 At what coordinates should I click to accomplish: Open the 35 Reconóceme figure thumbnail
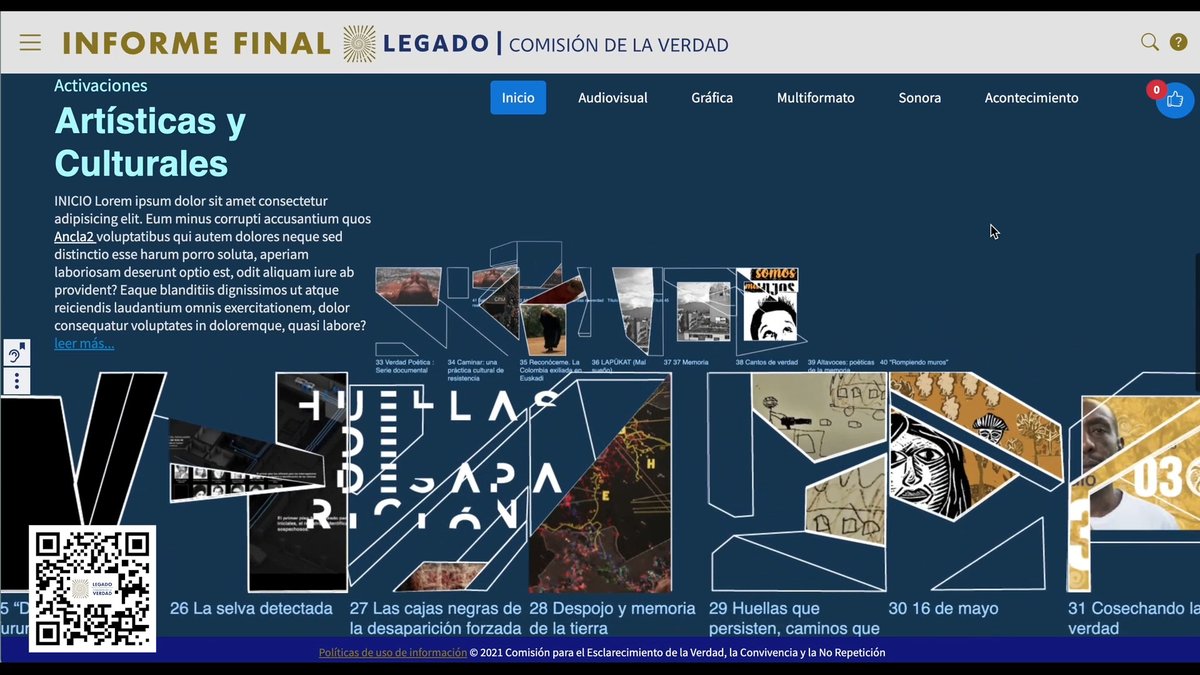point(546,328)
